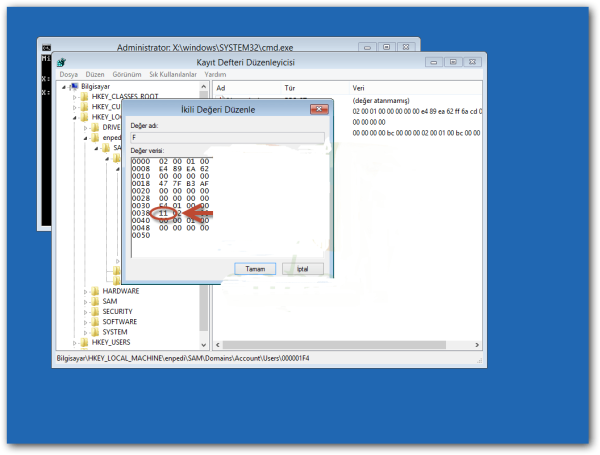Viewport: 600px width, 455px height.
Task: Expand the HARDWARE key
Action: (85, 292)
